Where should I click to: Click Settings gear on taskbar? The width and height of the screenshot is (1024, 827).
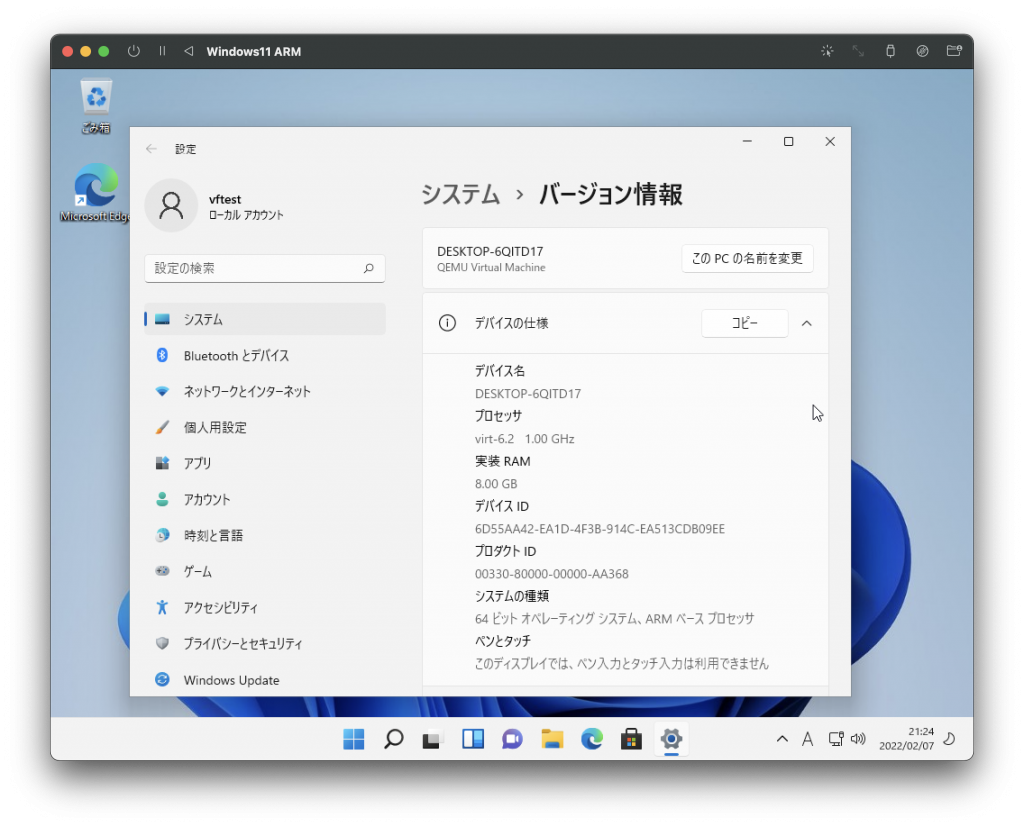(671, 739)
